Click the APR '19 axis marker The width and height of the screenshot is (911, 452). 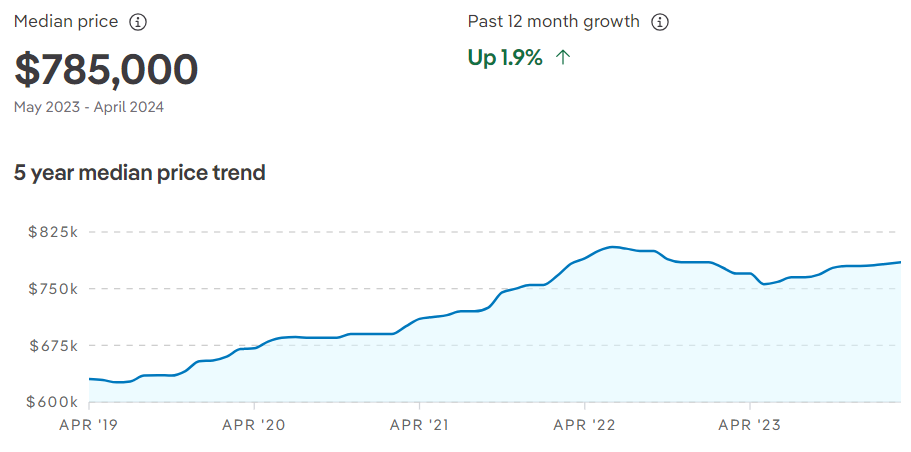[x=88, y=425]
